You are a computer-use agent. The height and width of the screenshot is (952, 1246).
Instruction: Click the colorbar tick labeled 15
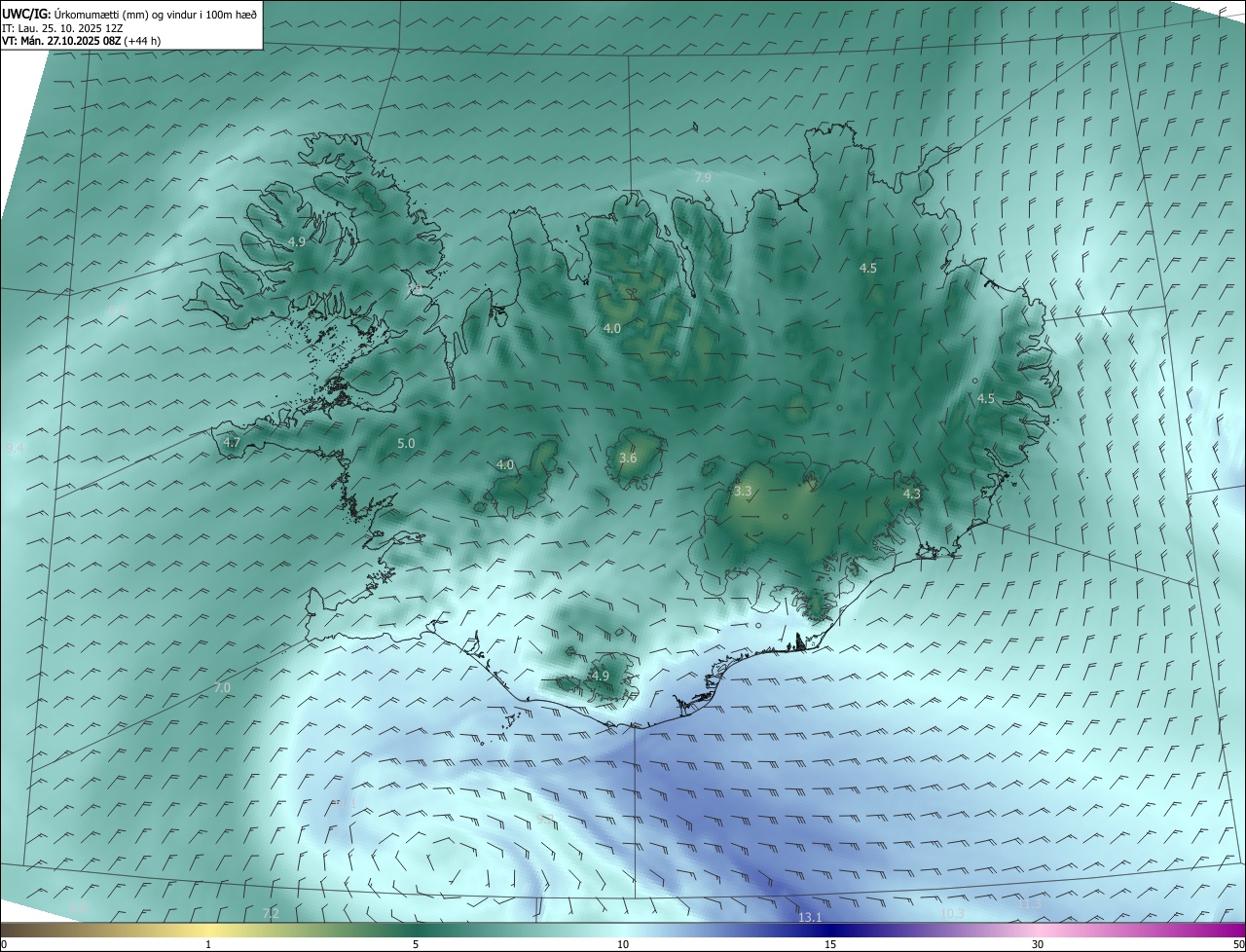830,944
